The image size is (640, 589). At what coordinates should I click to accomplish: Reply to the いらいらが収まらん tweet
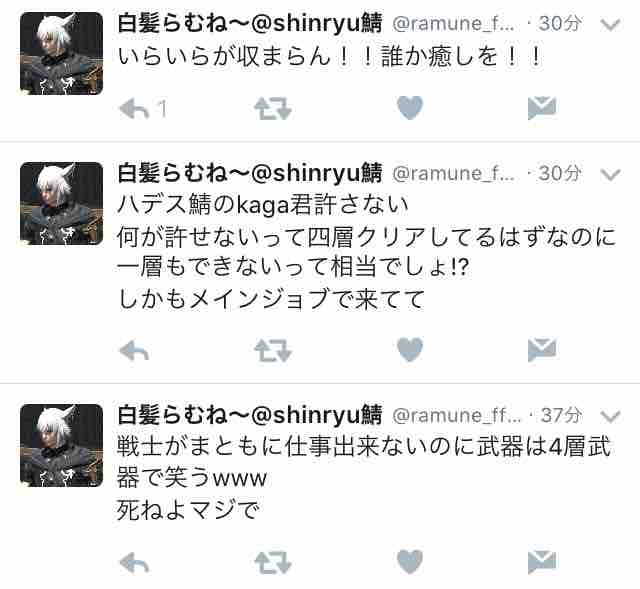pyautogui.click(x=134, y=109)
